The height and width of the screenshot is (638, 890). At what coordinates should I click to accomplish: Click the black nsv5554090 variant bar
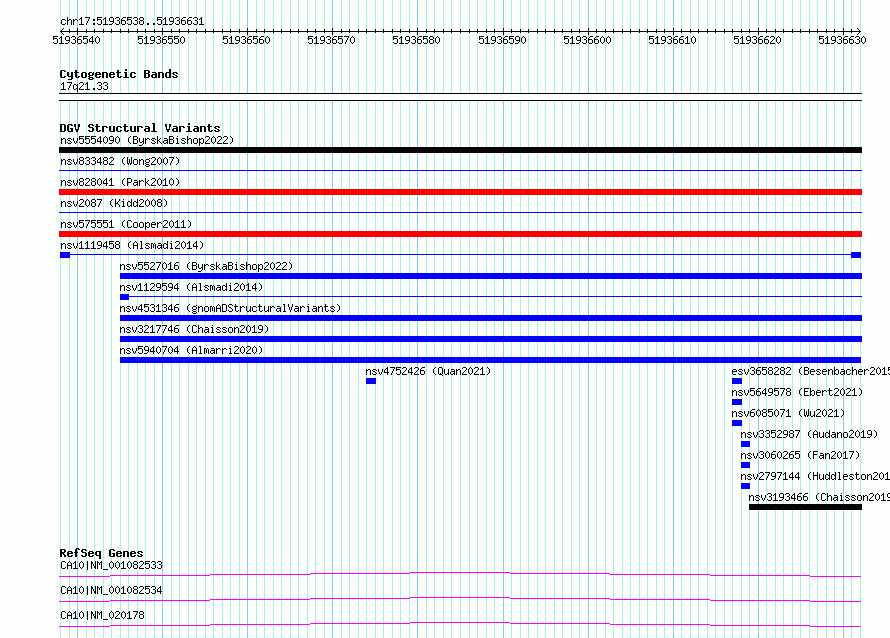[460, 150]
